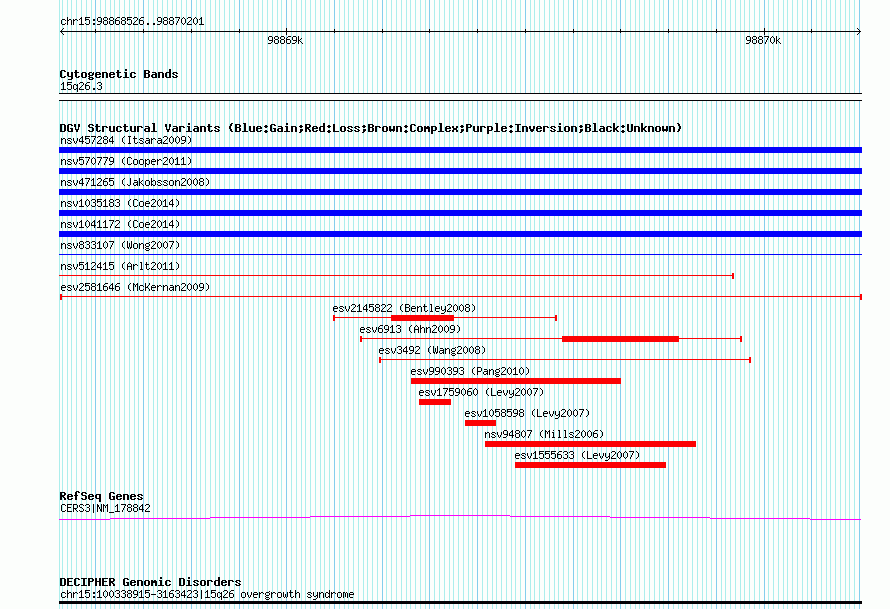The height and width of the screenshot is (609, 890).
Task: Click the left arrow of the ruler
Action: point(62,32)
